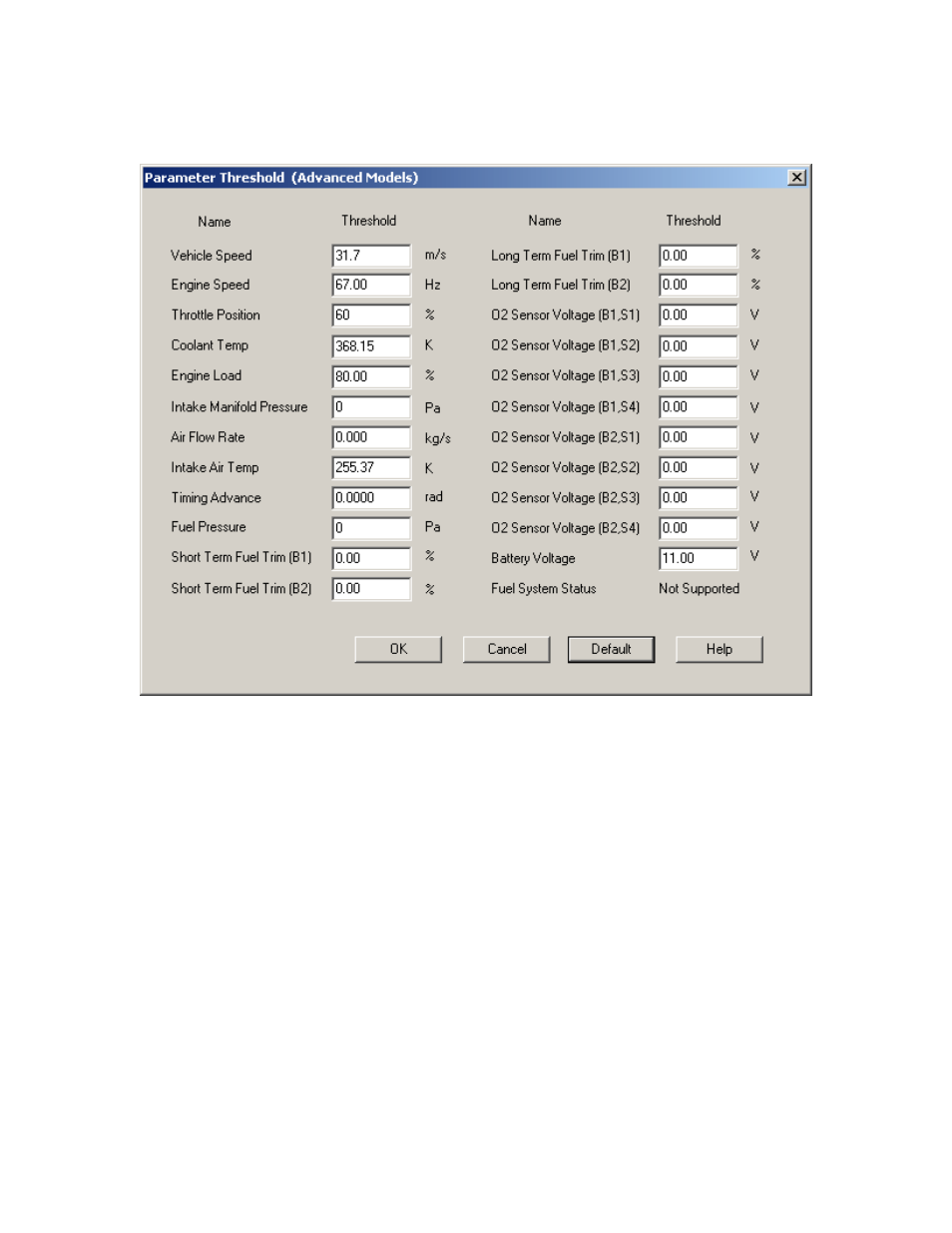
Task: Edit the Vehicle Speed threshold field
Action: tap(371, 256)
